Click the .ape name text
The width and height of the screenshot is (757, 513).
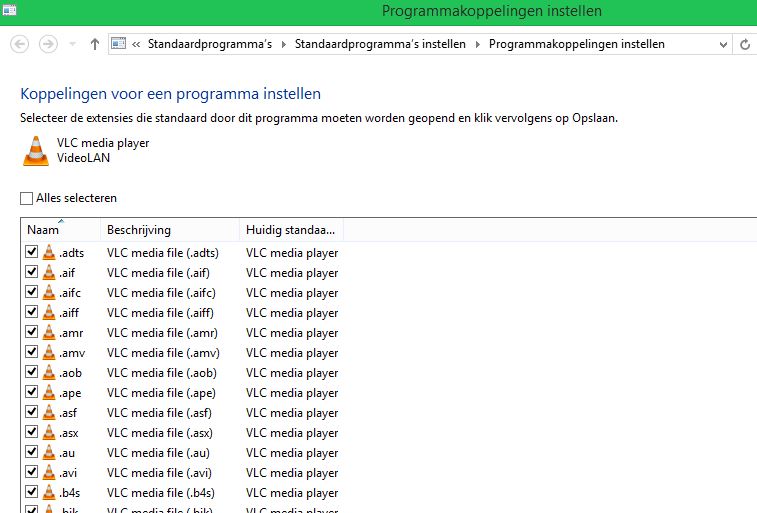tap(70, 393)
